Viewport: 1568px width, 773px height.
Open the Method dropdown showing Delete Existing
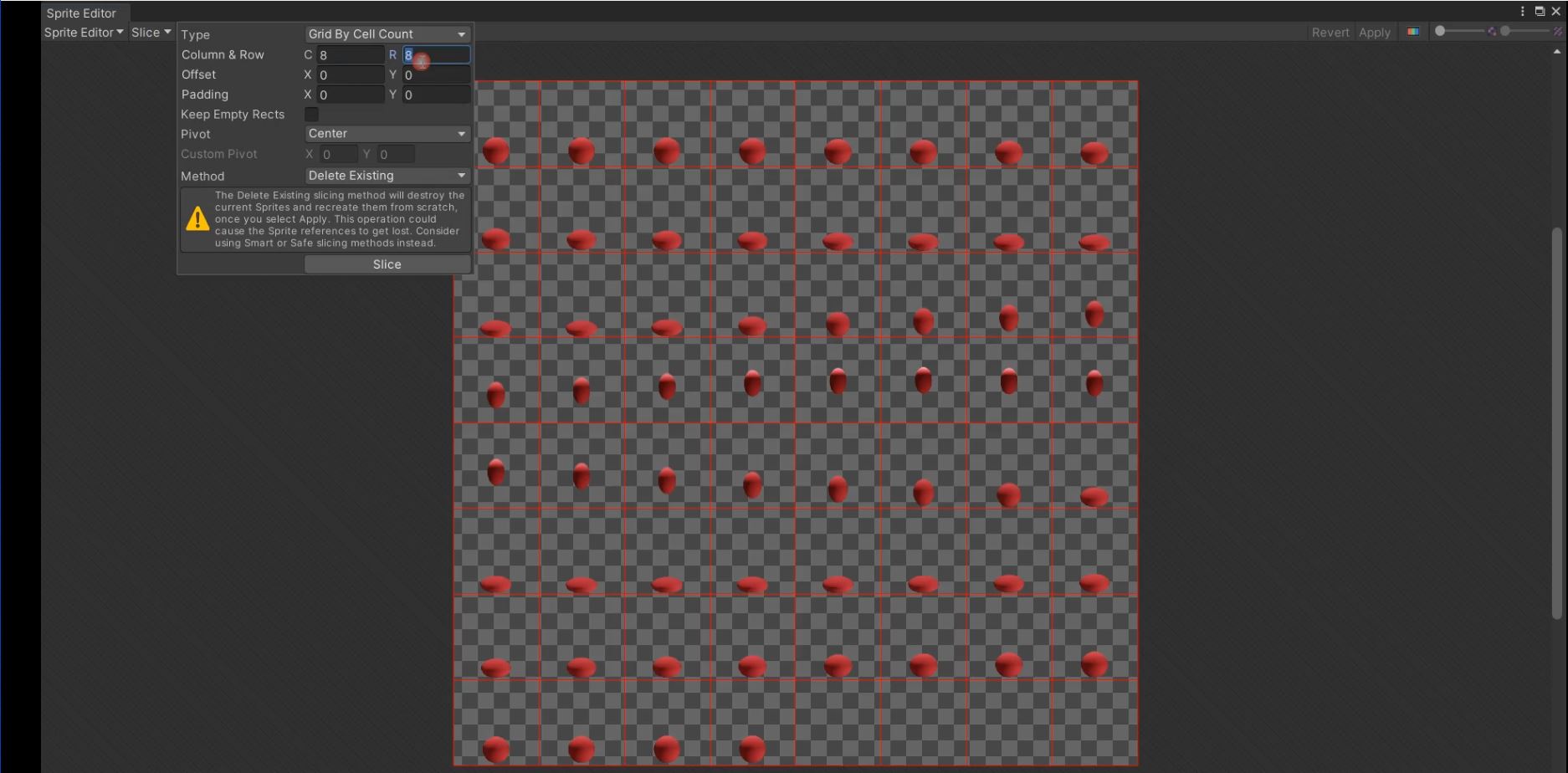tap(387, 176)
